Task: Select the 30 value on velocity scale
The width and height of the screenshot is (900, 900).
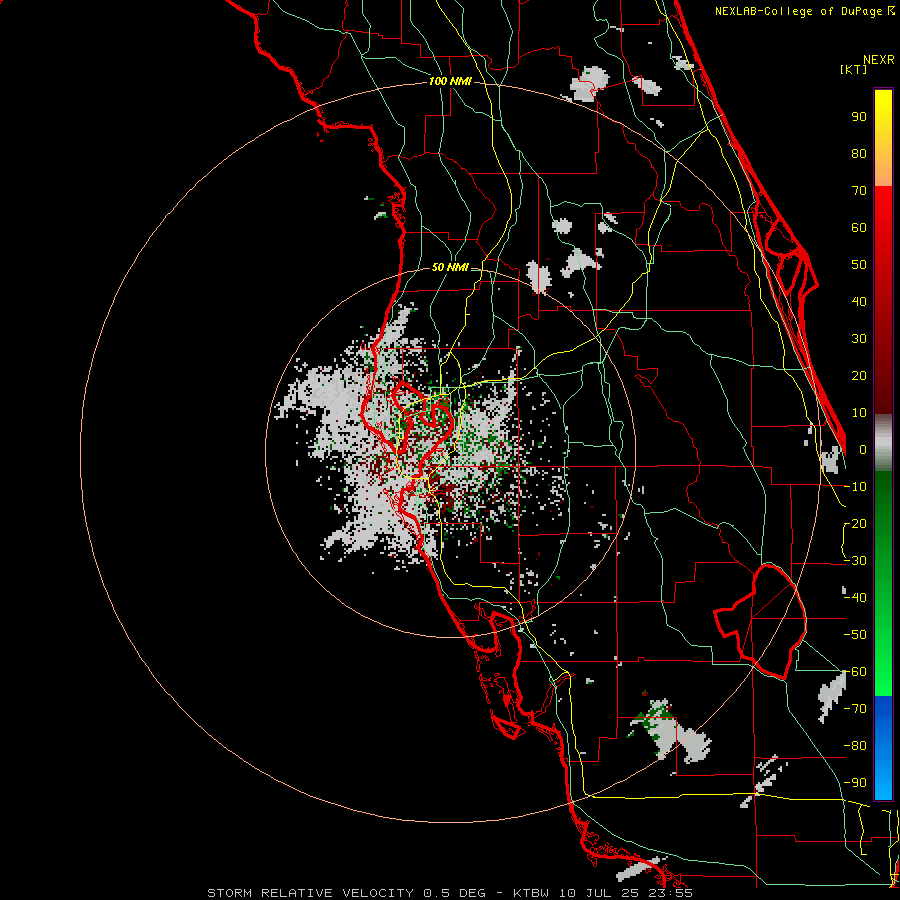Action: pos(859,339)
